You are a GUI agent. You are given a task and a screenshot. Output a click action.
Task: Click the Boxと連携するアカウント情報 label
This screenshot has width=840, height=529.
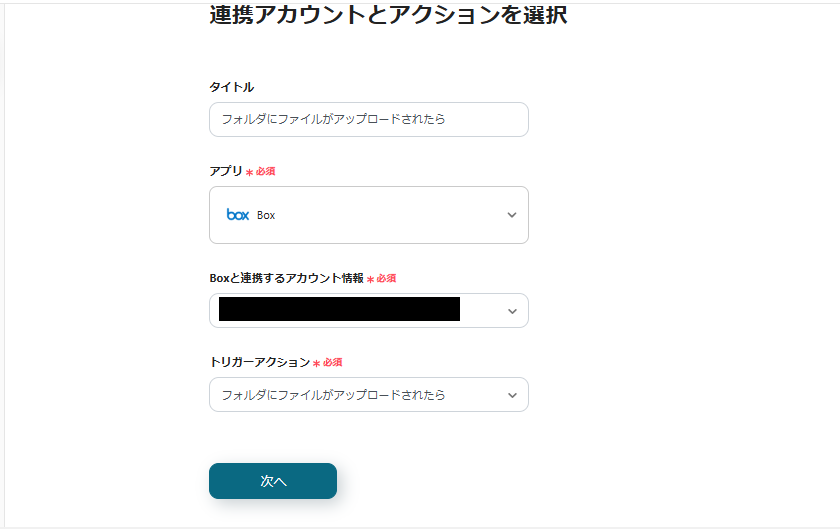point(286,278)
